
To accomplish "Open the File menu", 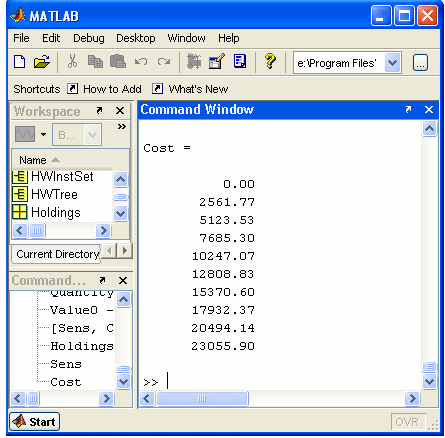I will [x=21, y=38].
